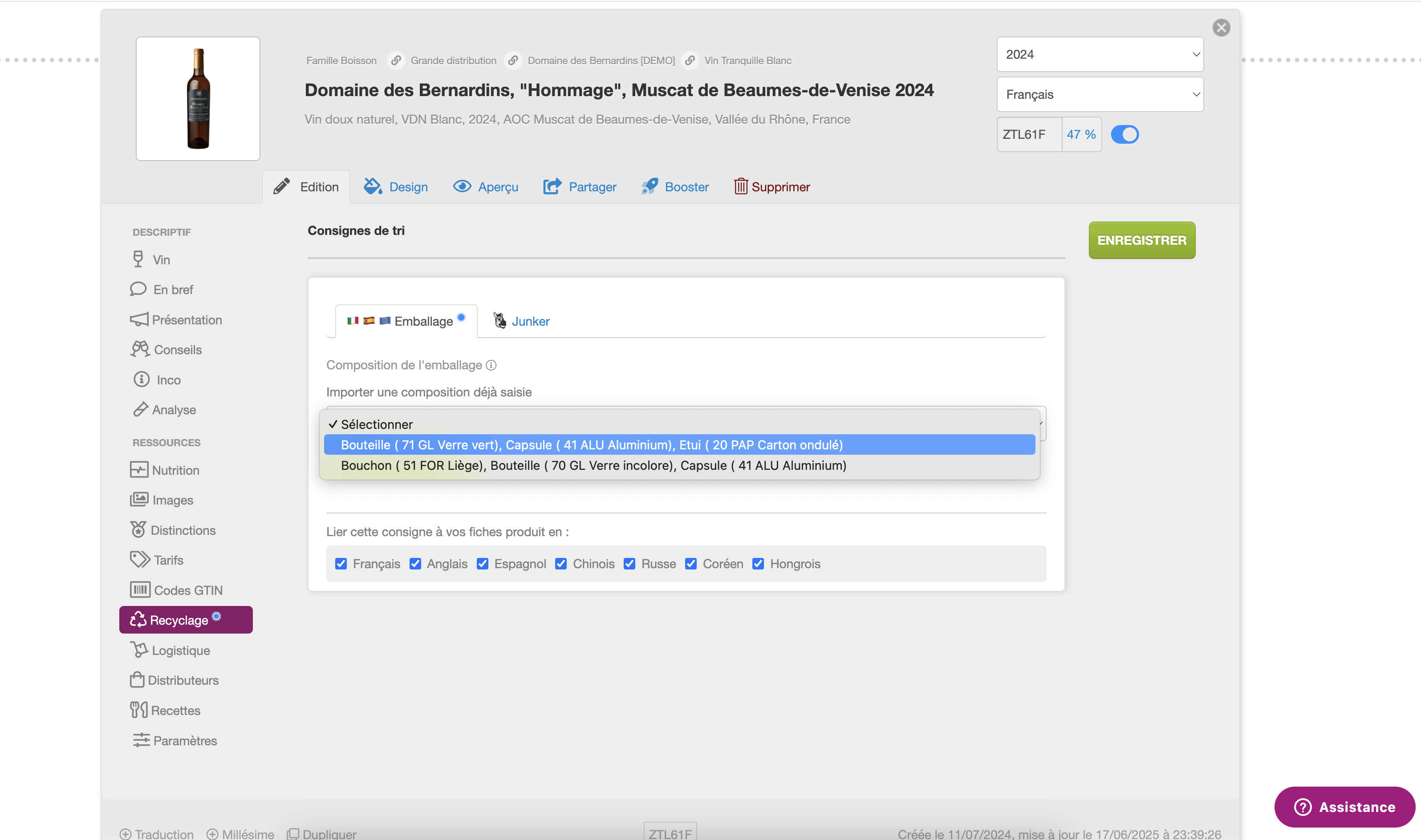The image size is (1421, 840).
Task: Switch to the Junker tab
Action: click(x=521, y=321)
